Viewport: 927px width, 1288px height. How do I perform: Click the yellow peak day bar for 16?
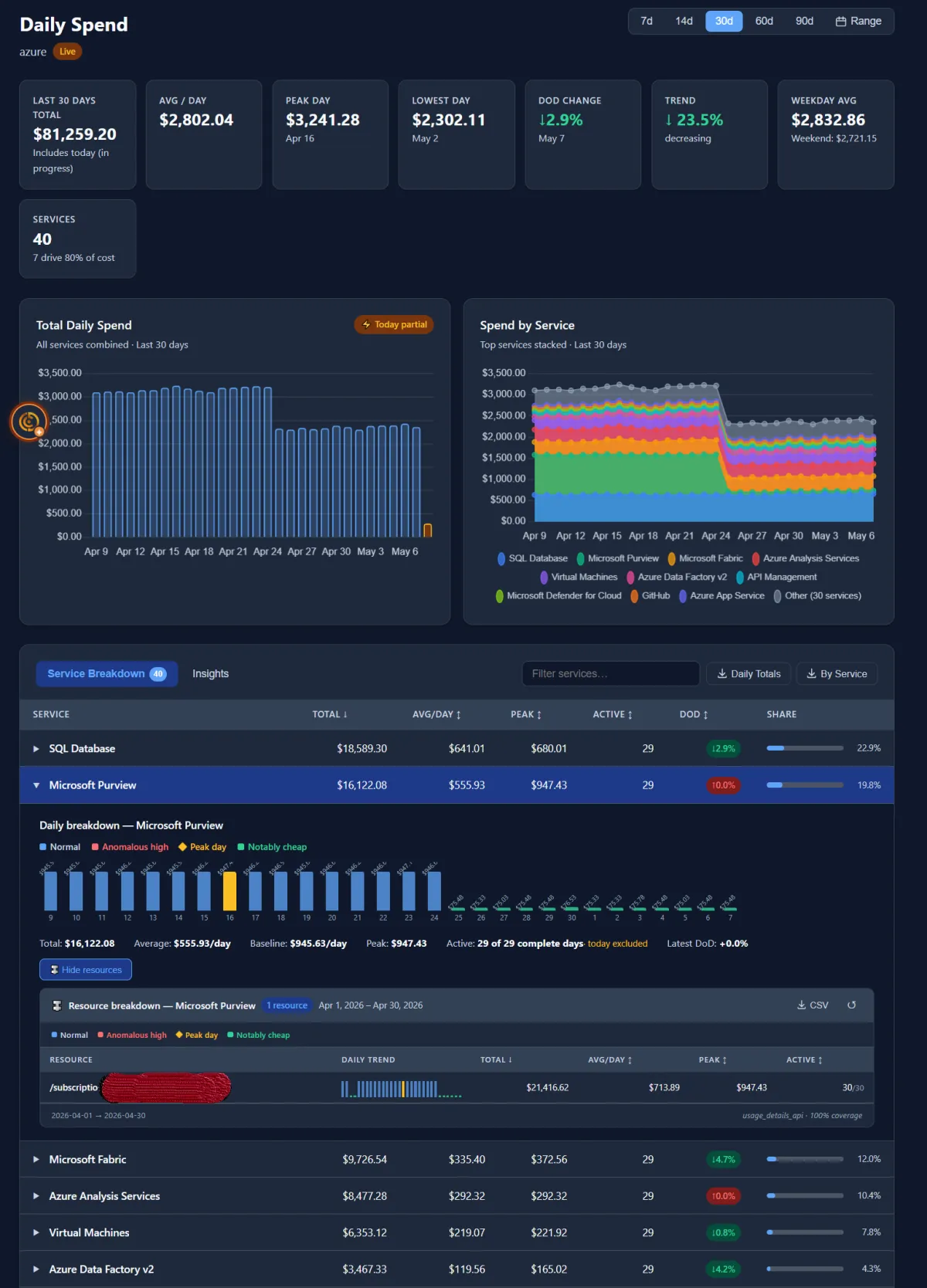tap(229, 891)
